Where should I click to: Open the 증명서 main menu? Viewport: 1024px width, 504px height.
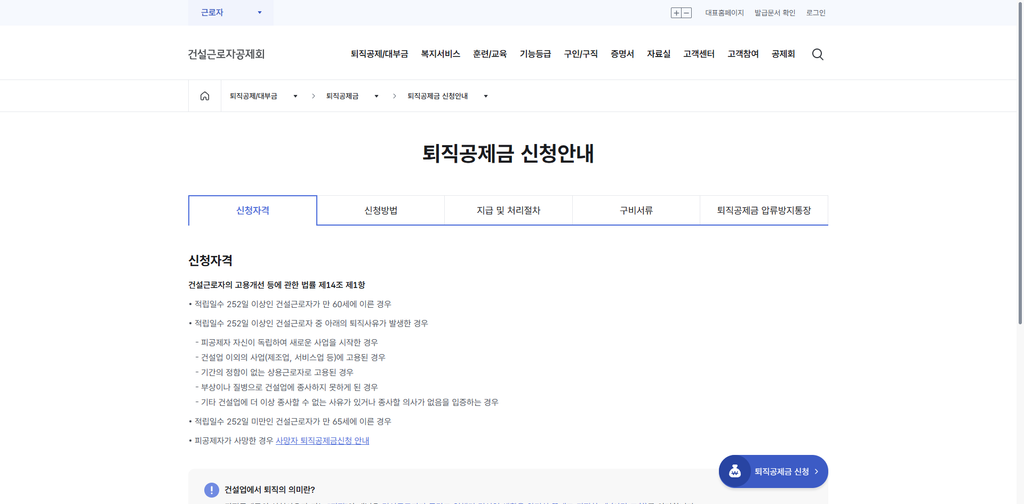tap(622, 54)
